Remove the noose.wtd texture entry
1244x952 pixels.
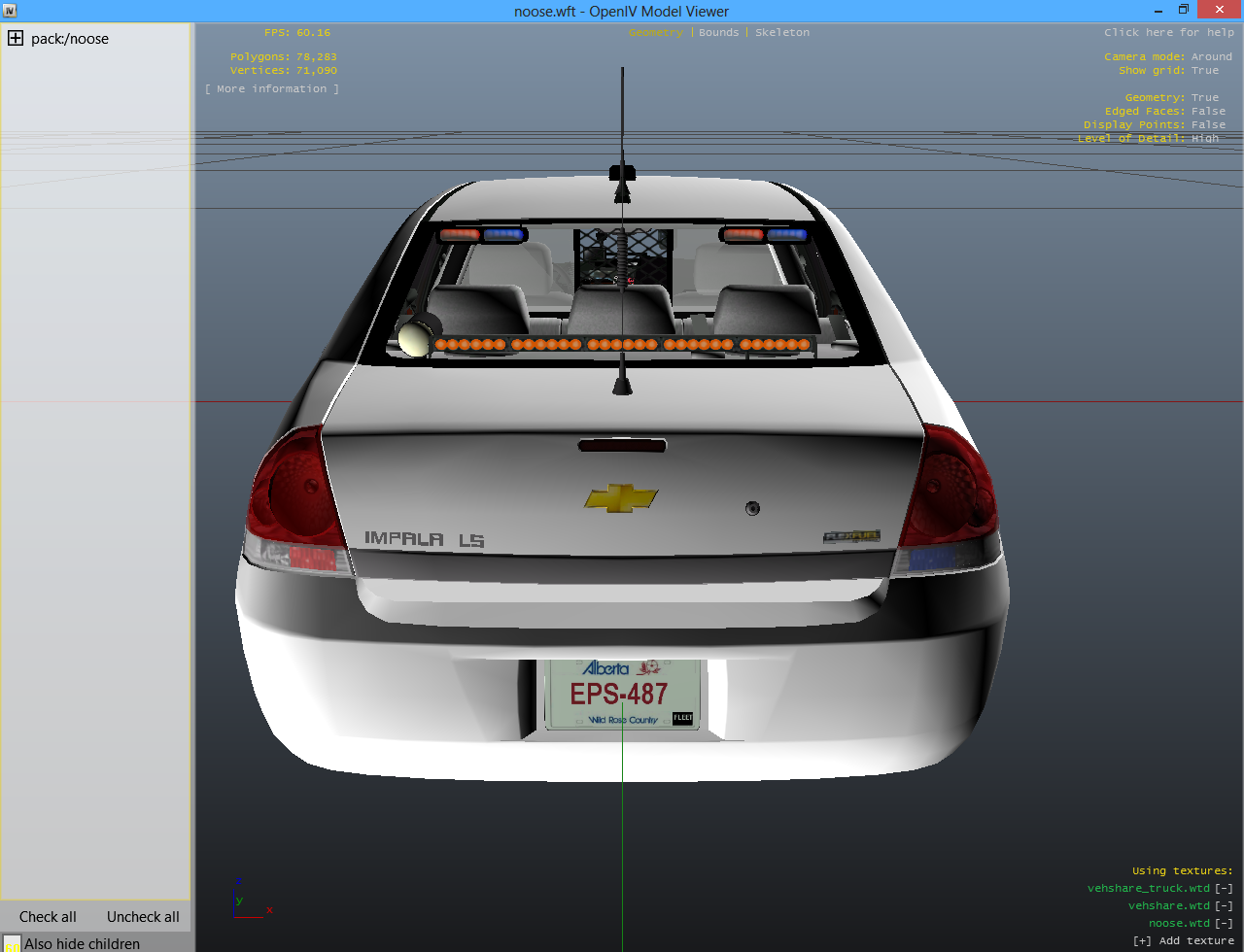click(x=1224, y=923)
